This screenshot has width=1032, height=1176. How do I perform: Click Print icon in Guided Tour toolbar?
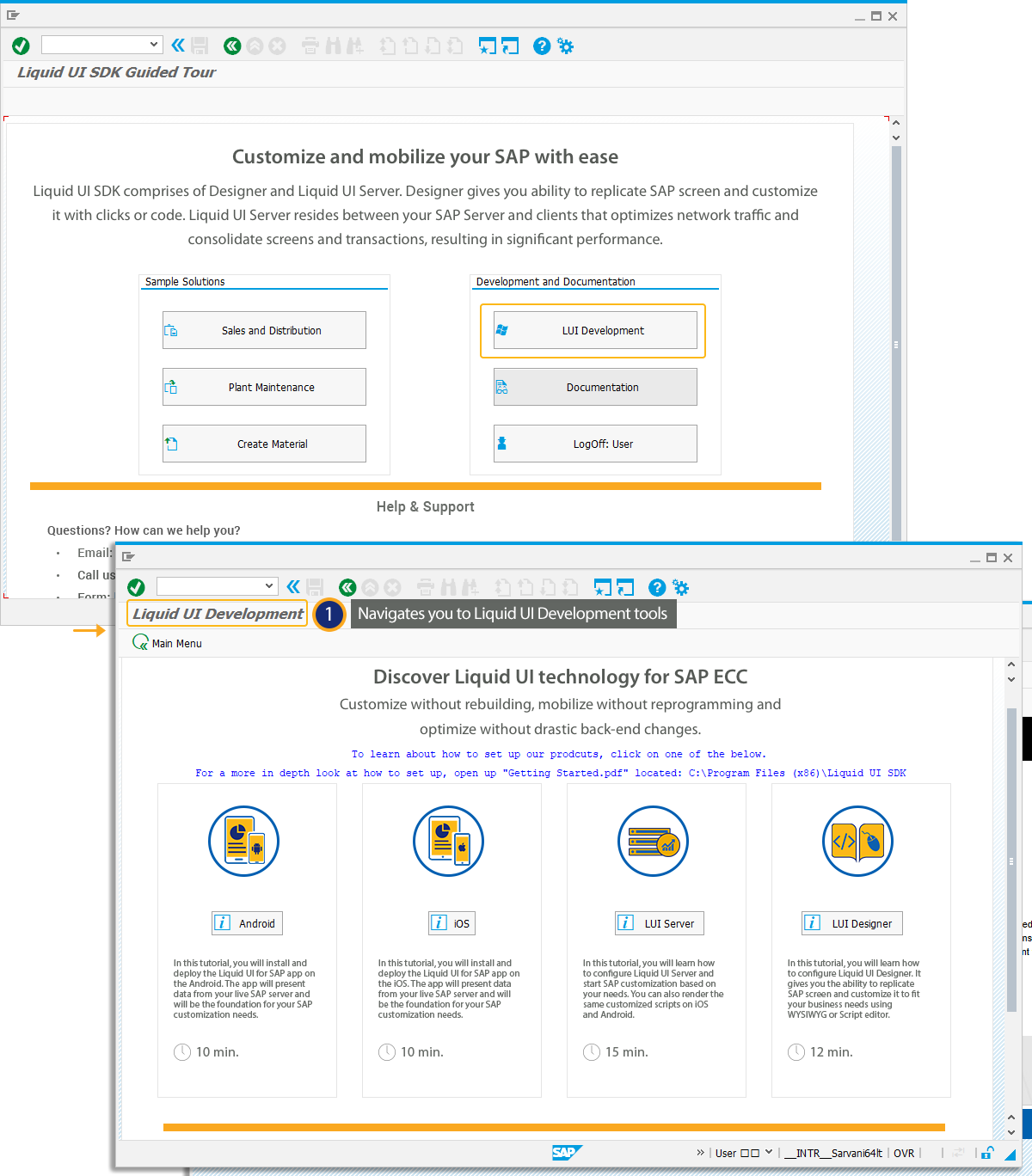tap(310, 46)
